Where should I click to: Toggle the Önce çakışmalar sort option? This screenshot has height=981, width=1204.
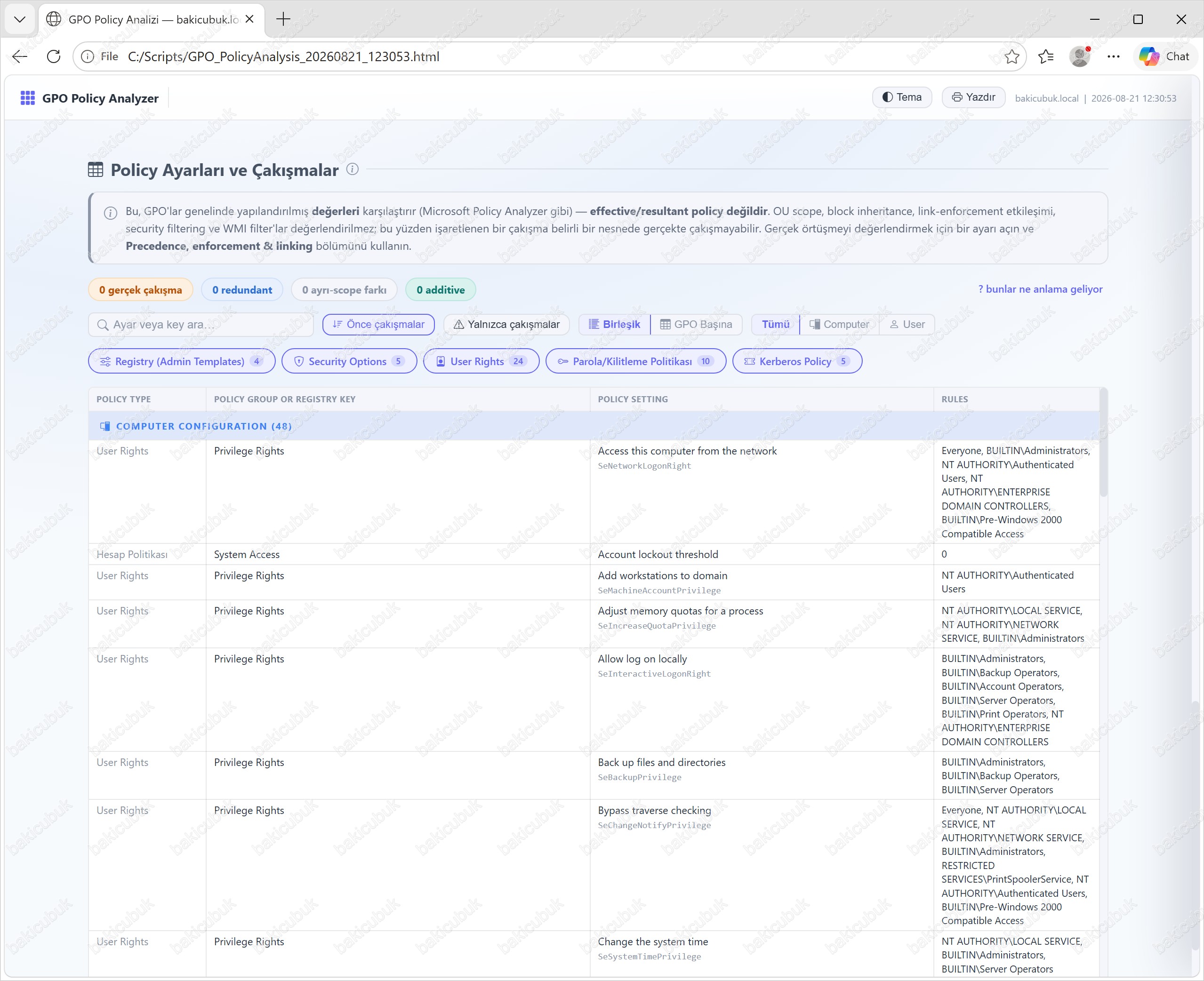pos(378,324)
